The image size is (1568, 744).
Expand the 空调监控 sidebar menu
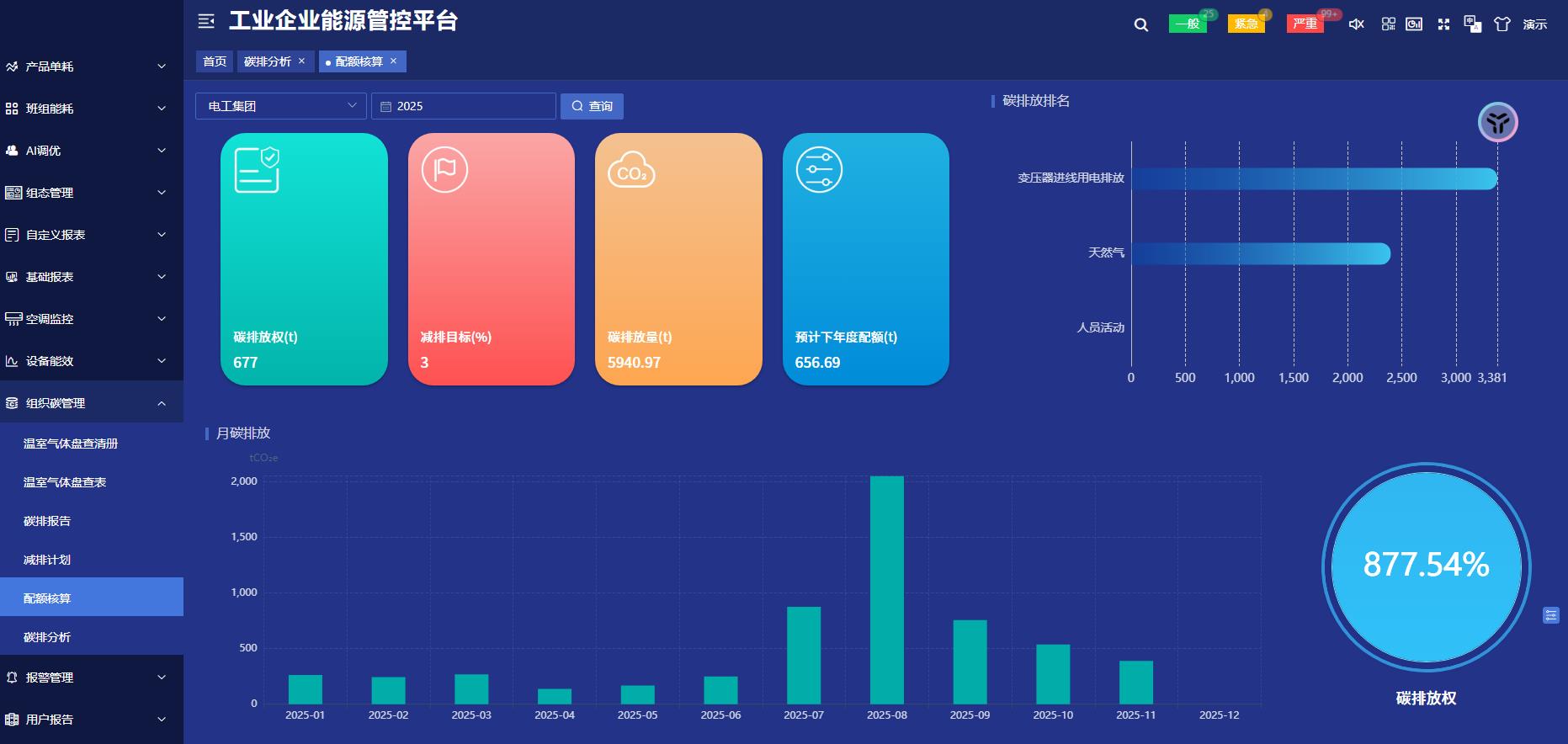click(x=91, y=319)
